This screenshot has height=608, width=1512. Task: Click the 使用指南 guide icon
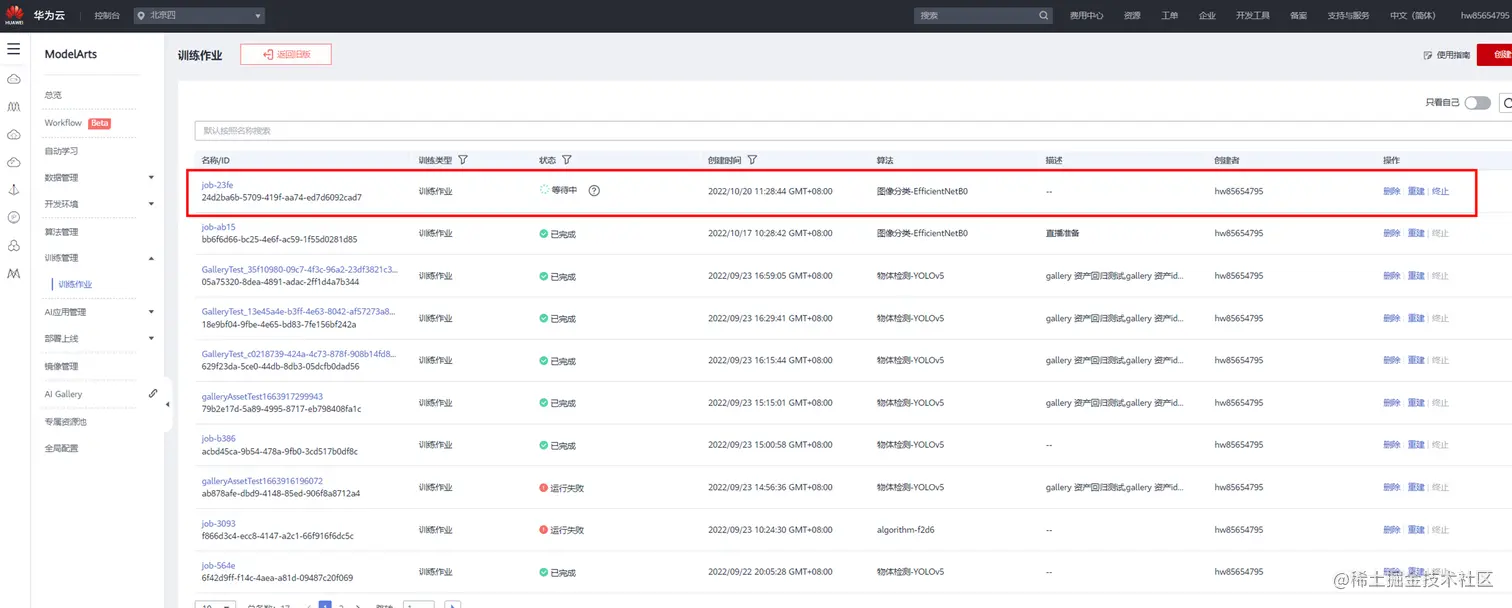click(x=1428, y=55)
